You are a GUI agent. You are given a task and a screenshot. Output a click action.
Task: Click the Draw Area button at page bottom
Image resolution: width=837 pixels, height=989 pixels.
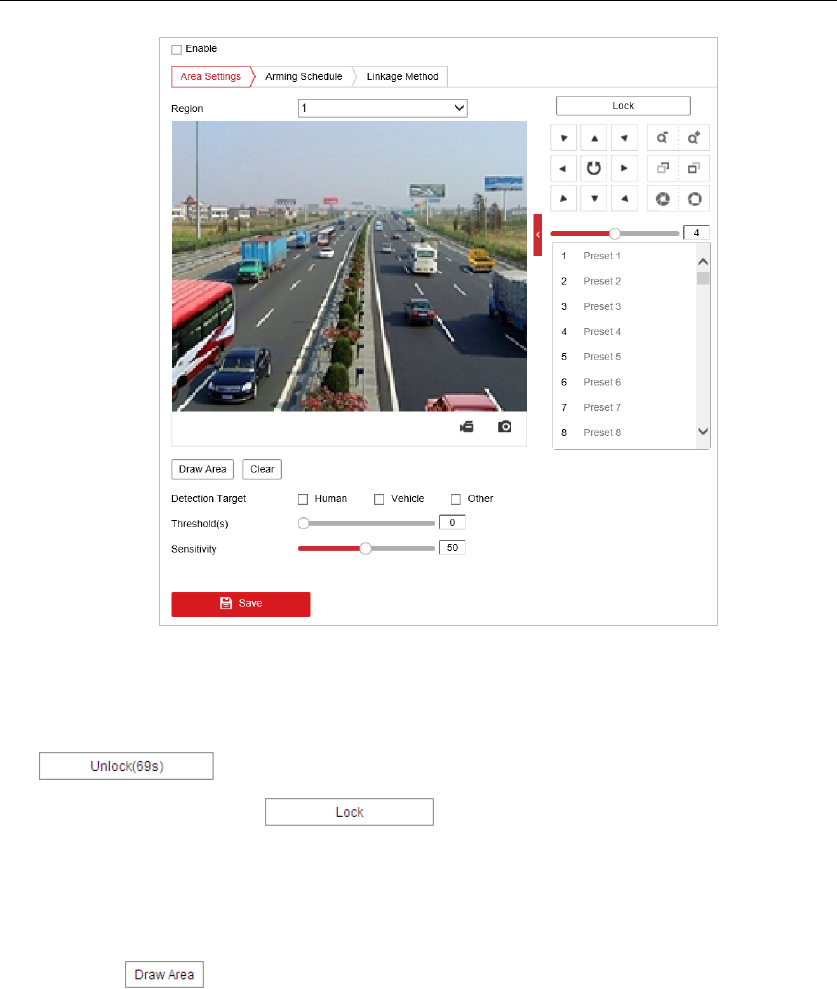click(164, 974)
